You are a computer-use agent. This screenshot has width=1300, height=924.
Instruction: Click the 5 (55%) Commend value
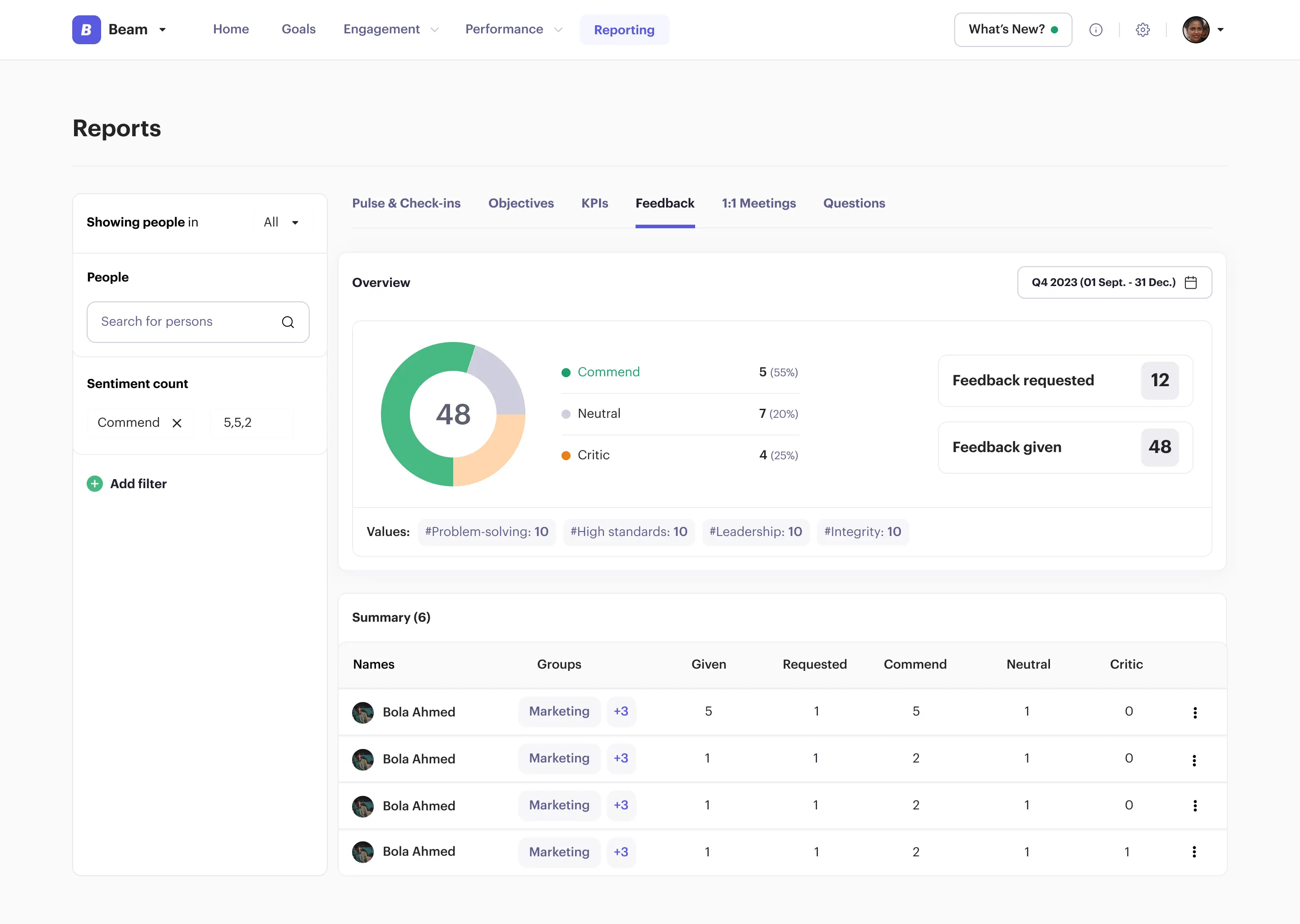[x=779, y=372]
